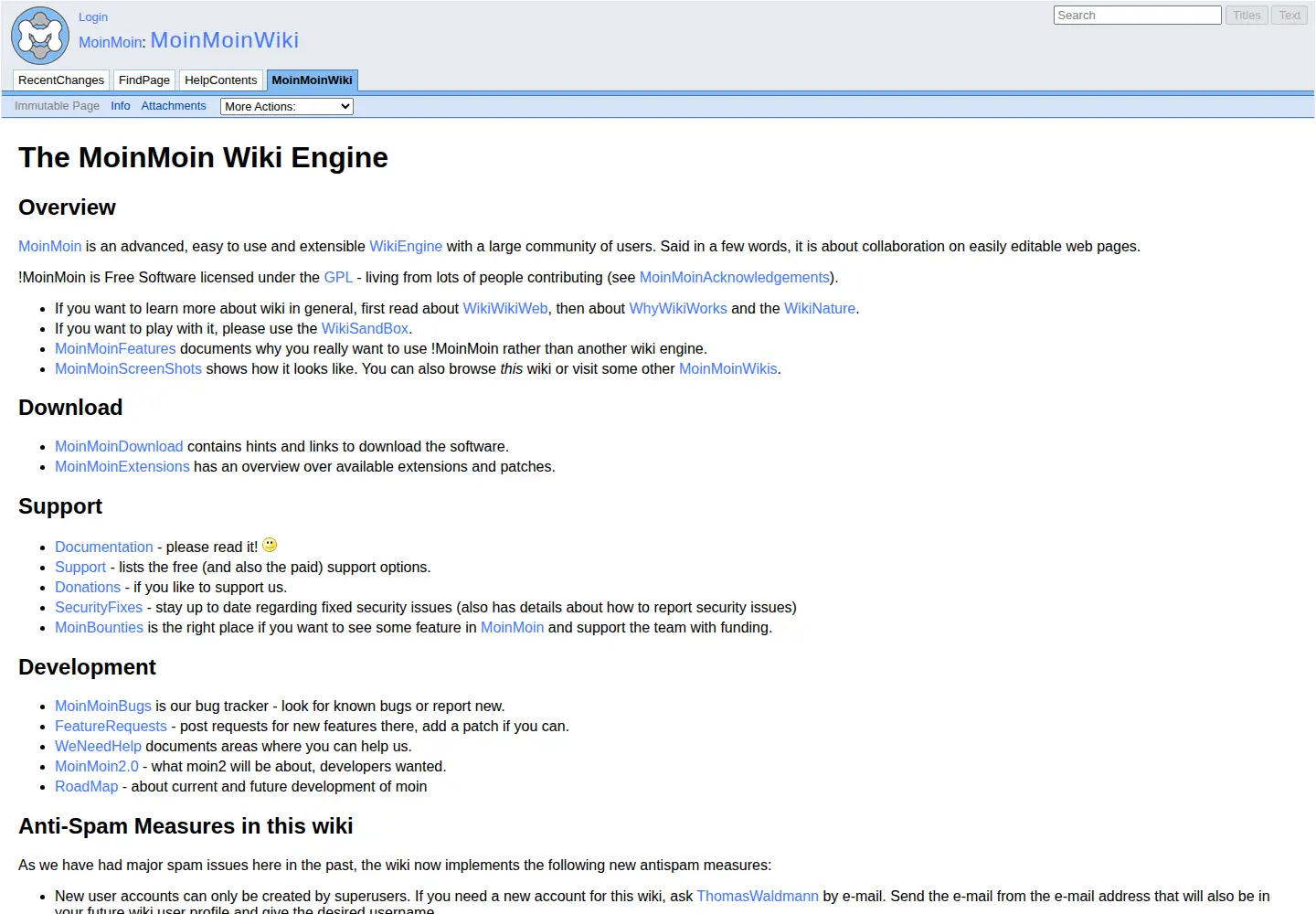Click 'The MoinMoin Wiki Engine' heading
Screen dimensions: 1316x914
203,157
